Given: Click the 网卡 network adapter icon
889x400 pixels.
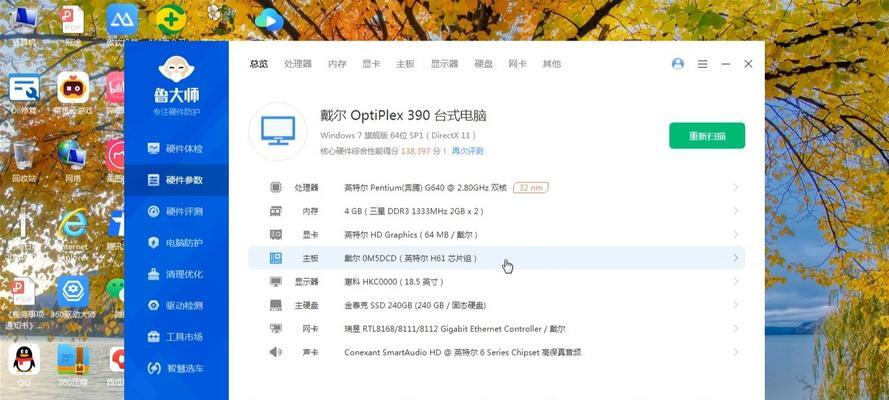Looking at the screenshot, I should (276, 329).
